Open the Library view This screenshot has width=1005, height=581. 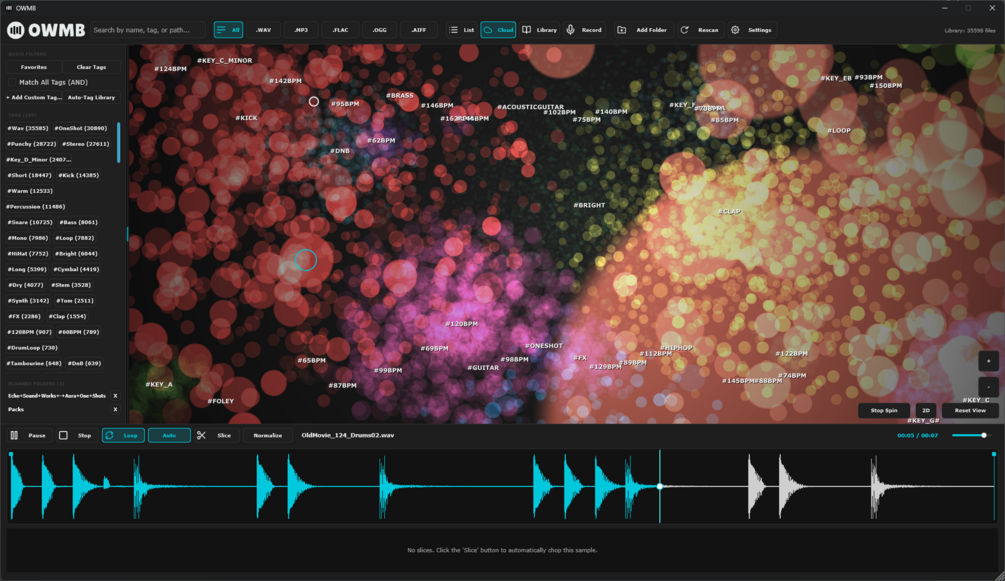tap(540, 30)
